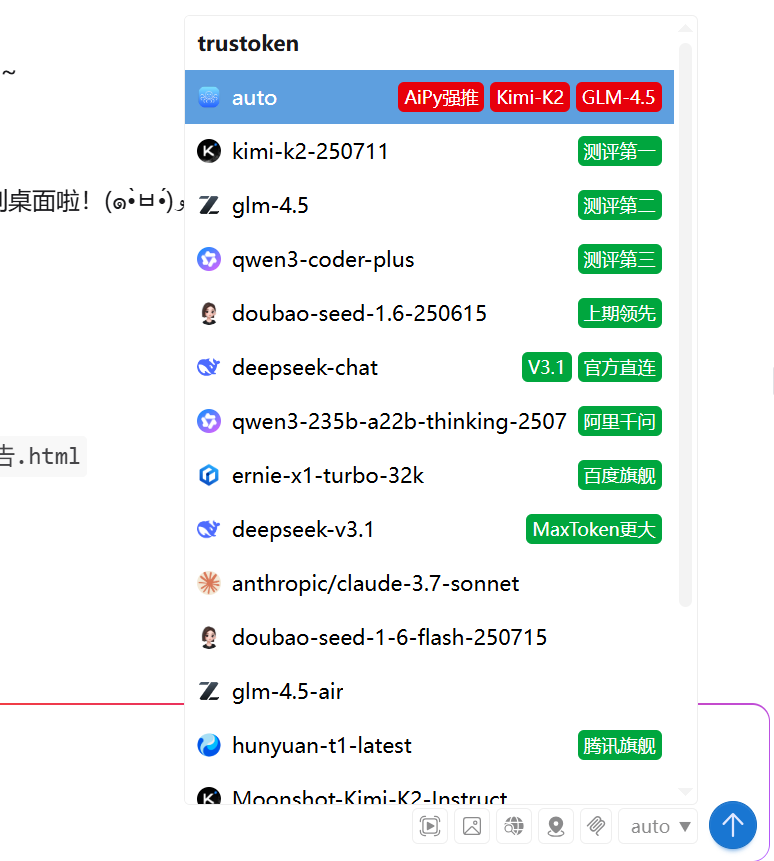
Task: Click the 测评第二 green badge
Action: point(620,205)
